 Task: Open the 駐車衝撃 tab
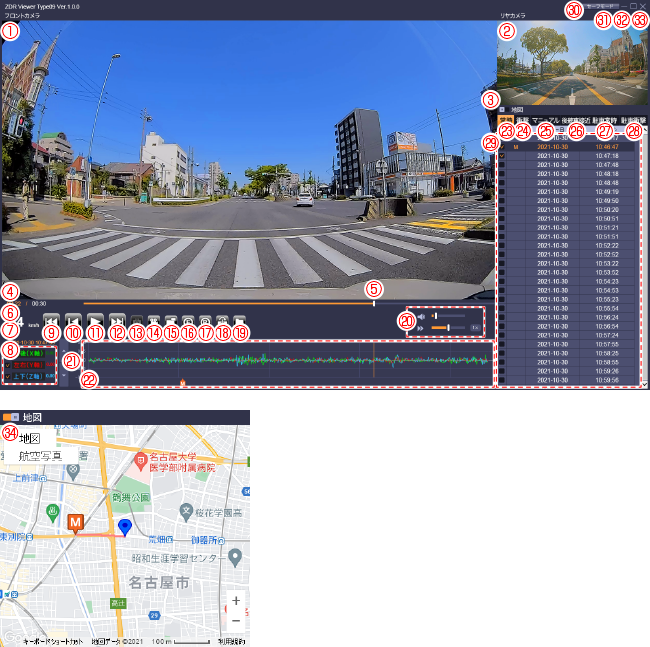[634, 120]
